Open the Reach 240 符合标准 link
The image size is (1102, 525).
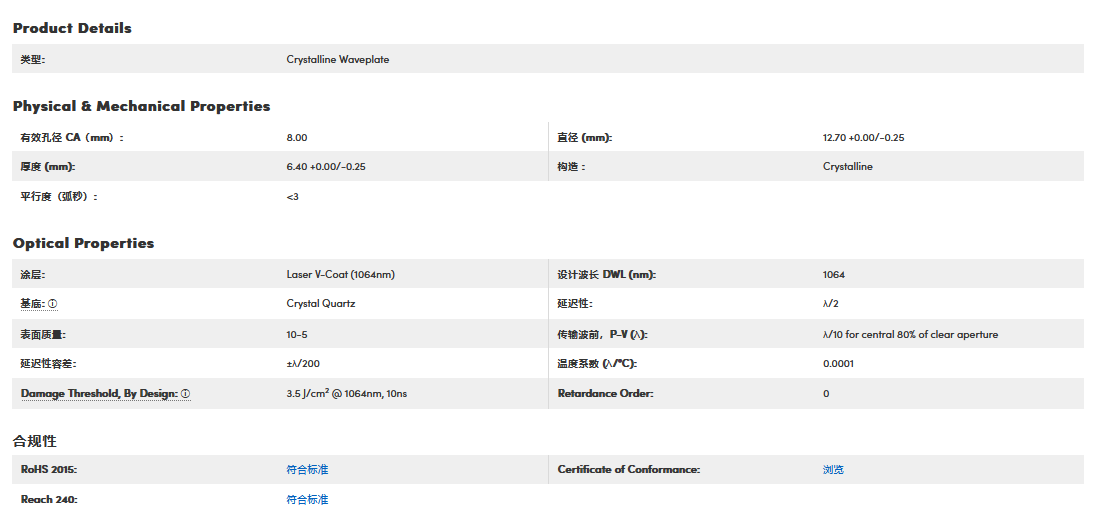307,500
